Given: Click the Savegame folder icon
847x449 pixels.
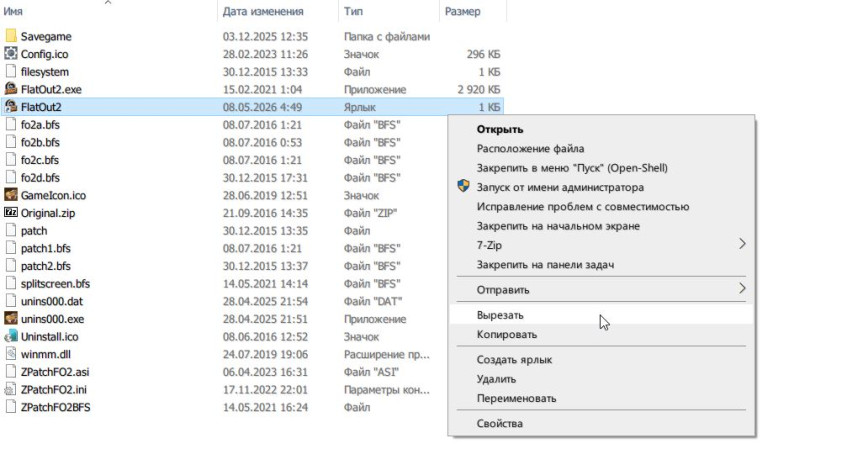Looking at the screenshot, I should (11, 36).
